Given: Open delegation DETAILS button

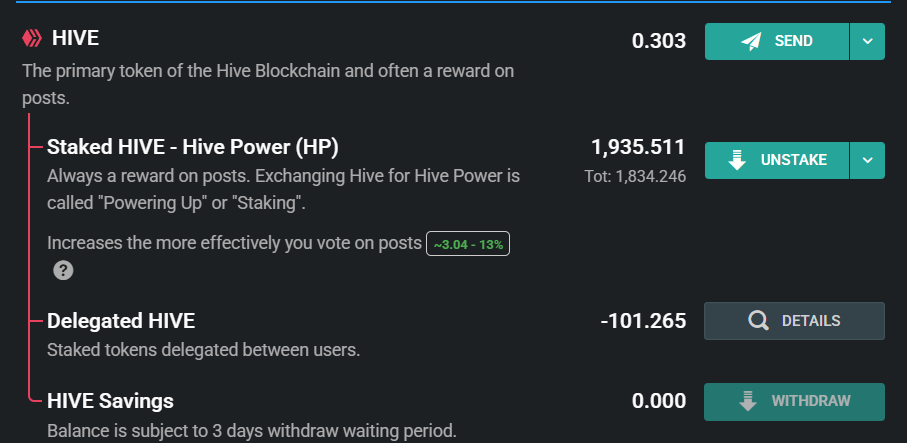Looking at the screenshot, I should pos(794,321).
